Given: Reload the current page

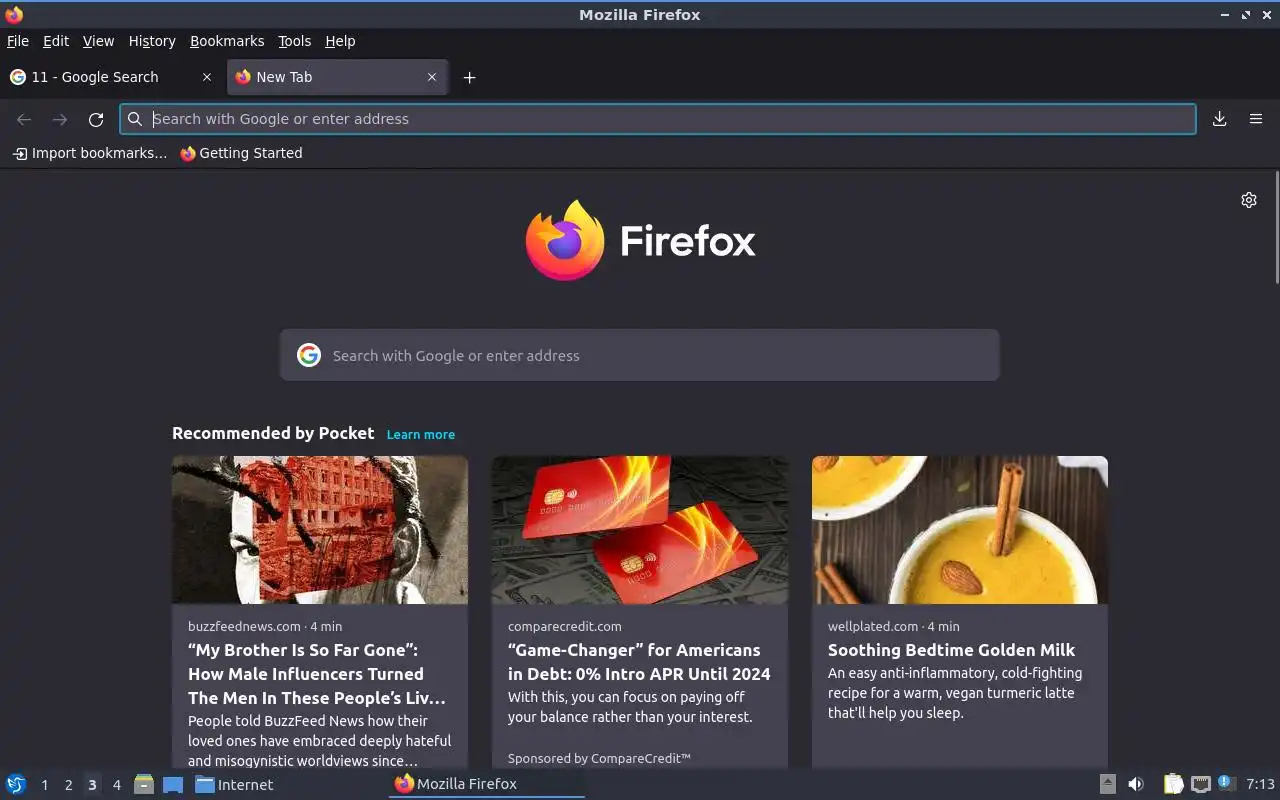Looking at the screenshot, I should click(x=96, y=119).
